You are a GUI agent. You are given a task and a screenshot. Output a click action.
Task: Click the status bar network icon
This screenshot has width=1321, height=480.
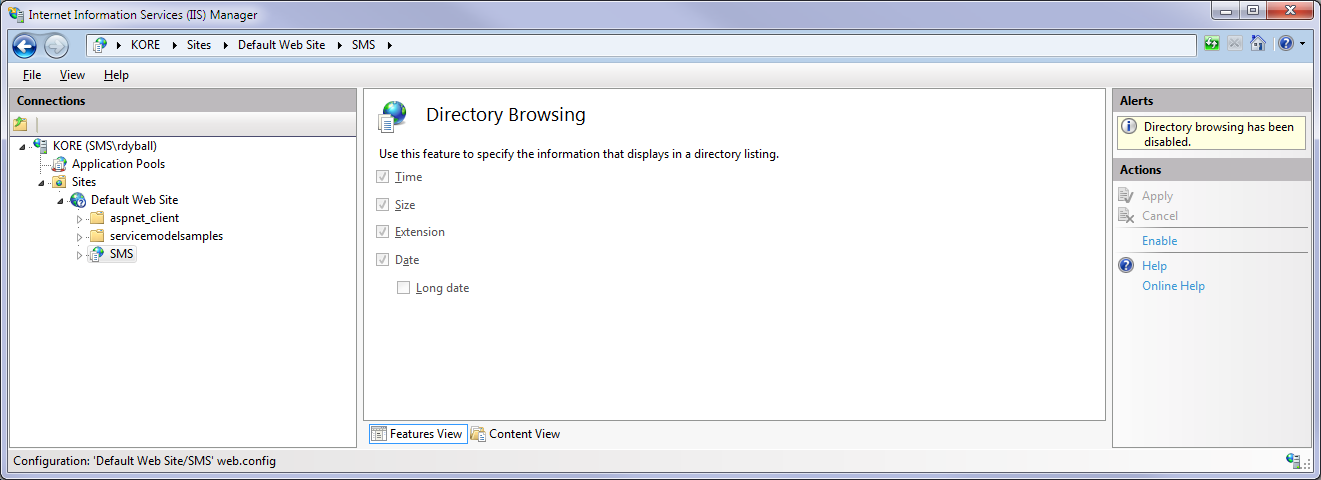click(x=1294, y=460)
